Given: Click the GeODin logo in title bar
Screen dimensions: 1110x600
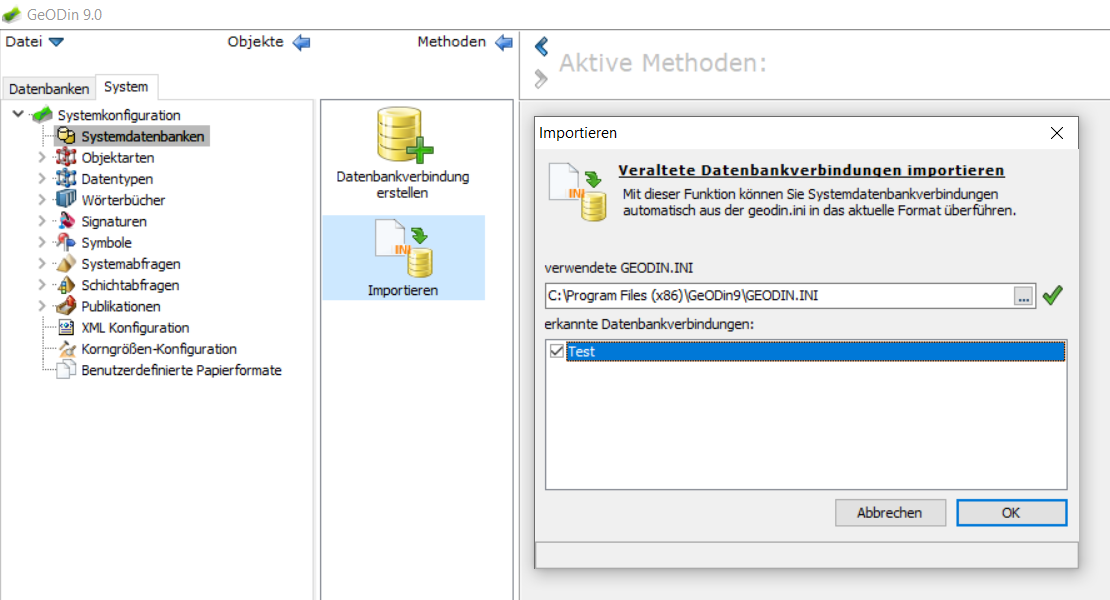Looking at the screenshot, I should (11, 14).
